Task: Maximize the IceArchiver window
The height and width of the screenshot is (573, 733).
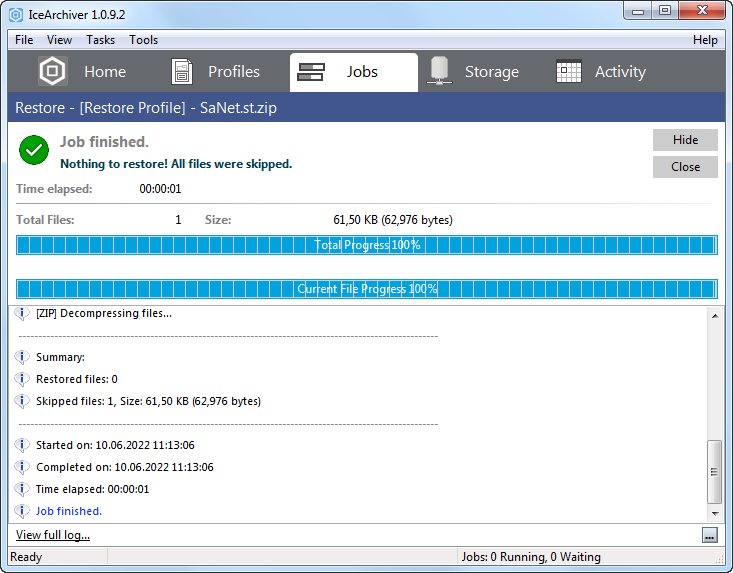Action: (665, 11)
